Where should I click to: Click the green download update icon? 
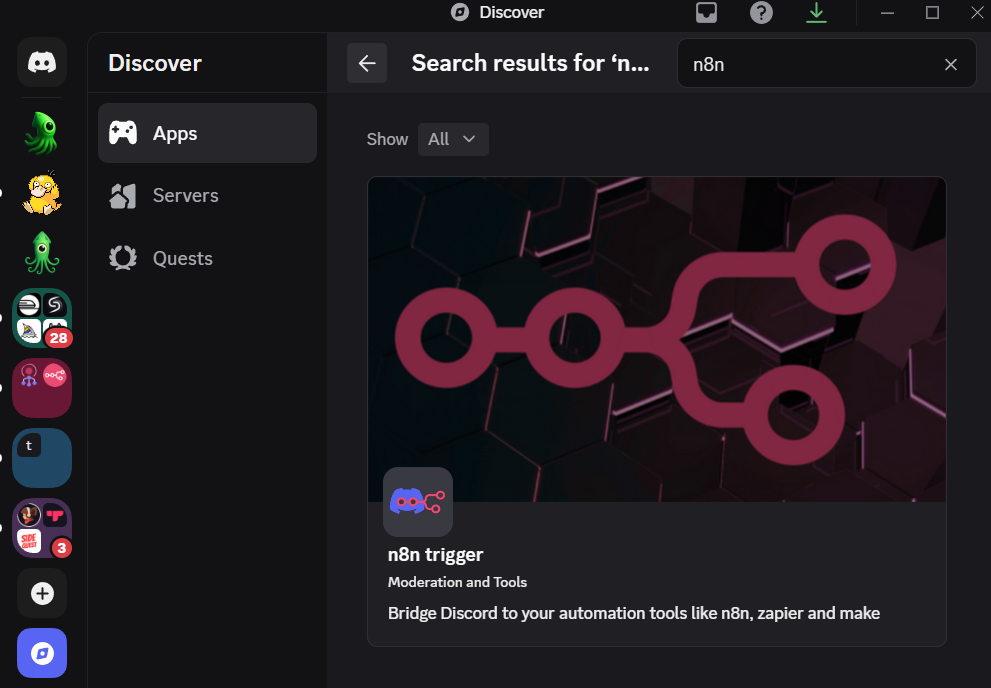(x=816, y=12)
